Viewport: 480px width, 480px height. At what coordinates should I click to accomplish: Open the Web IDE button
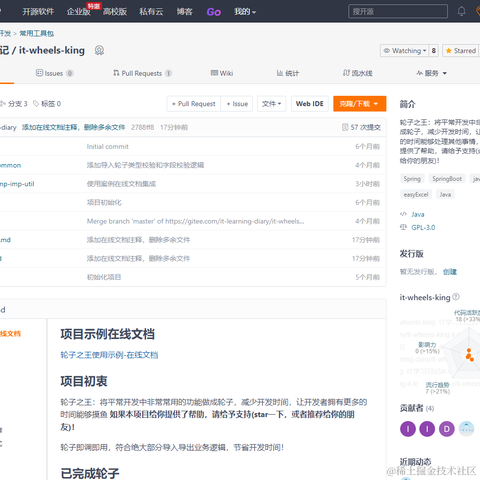[310, 104]
